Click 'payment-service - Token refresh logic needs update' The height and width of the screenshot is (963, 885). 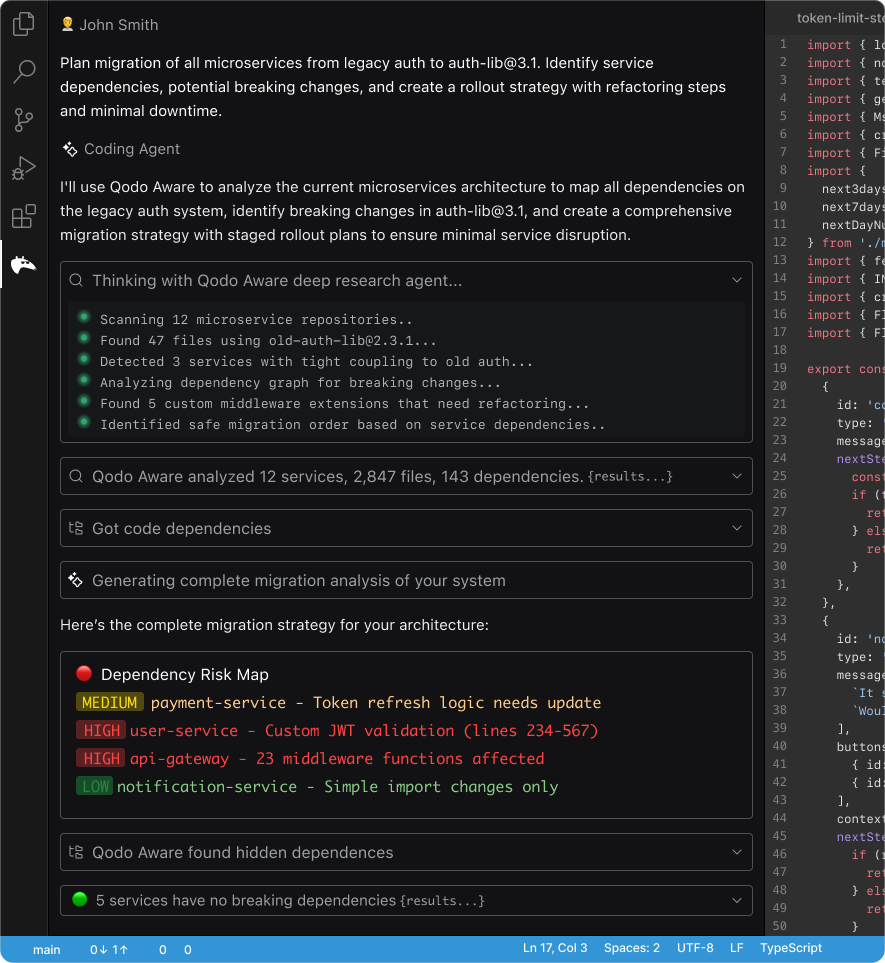click(x=376, y=703)
